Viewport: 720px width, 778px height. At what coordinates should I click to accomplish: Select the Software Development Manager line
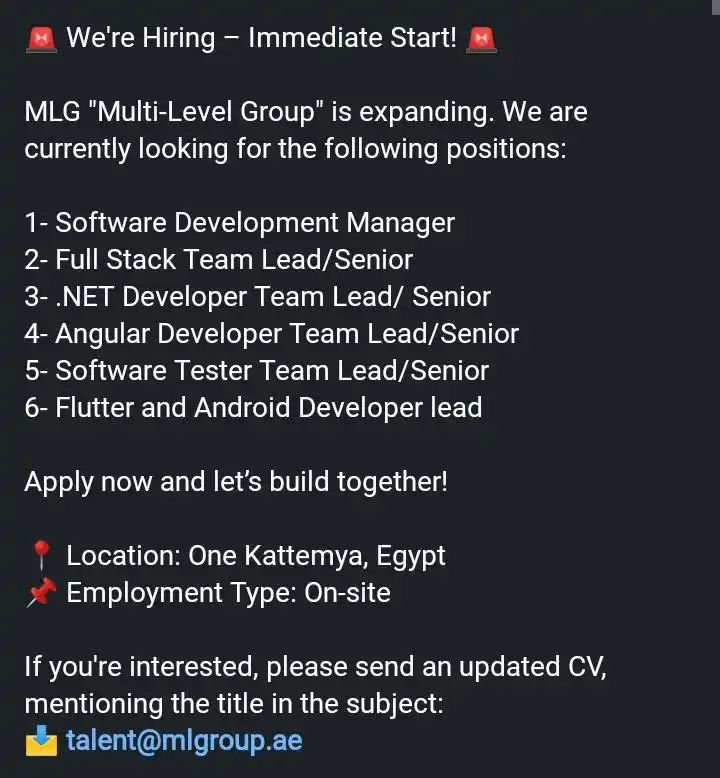(x=240, y=223)
